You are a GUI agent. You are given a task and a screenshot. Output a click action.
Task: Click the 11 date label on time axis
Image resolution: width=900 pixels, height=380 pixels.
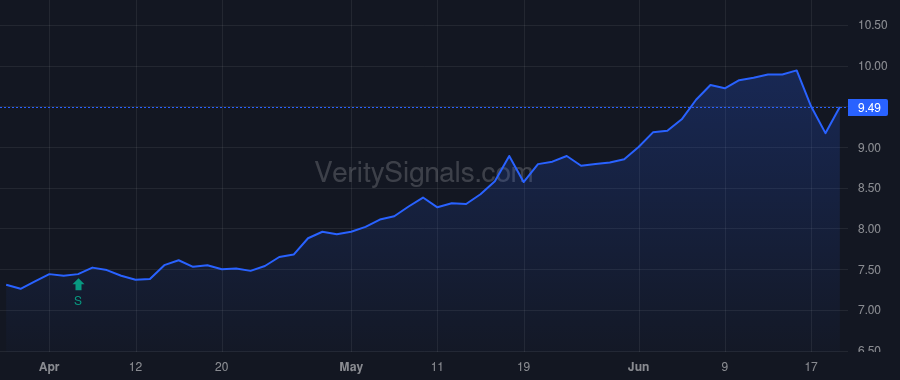pos(437,367)
